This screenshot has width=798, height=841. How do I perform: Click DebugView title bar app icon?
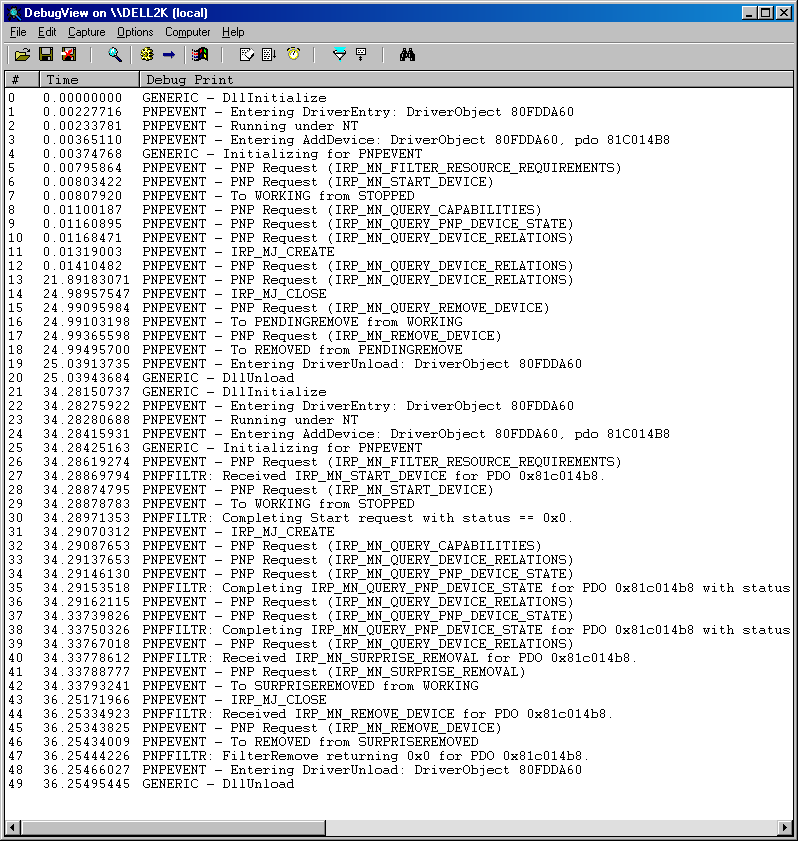click(14, 13)
